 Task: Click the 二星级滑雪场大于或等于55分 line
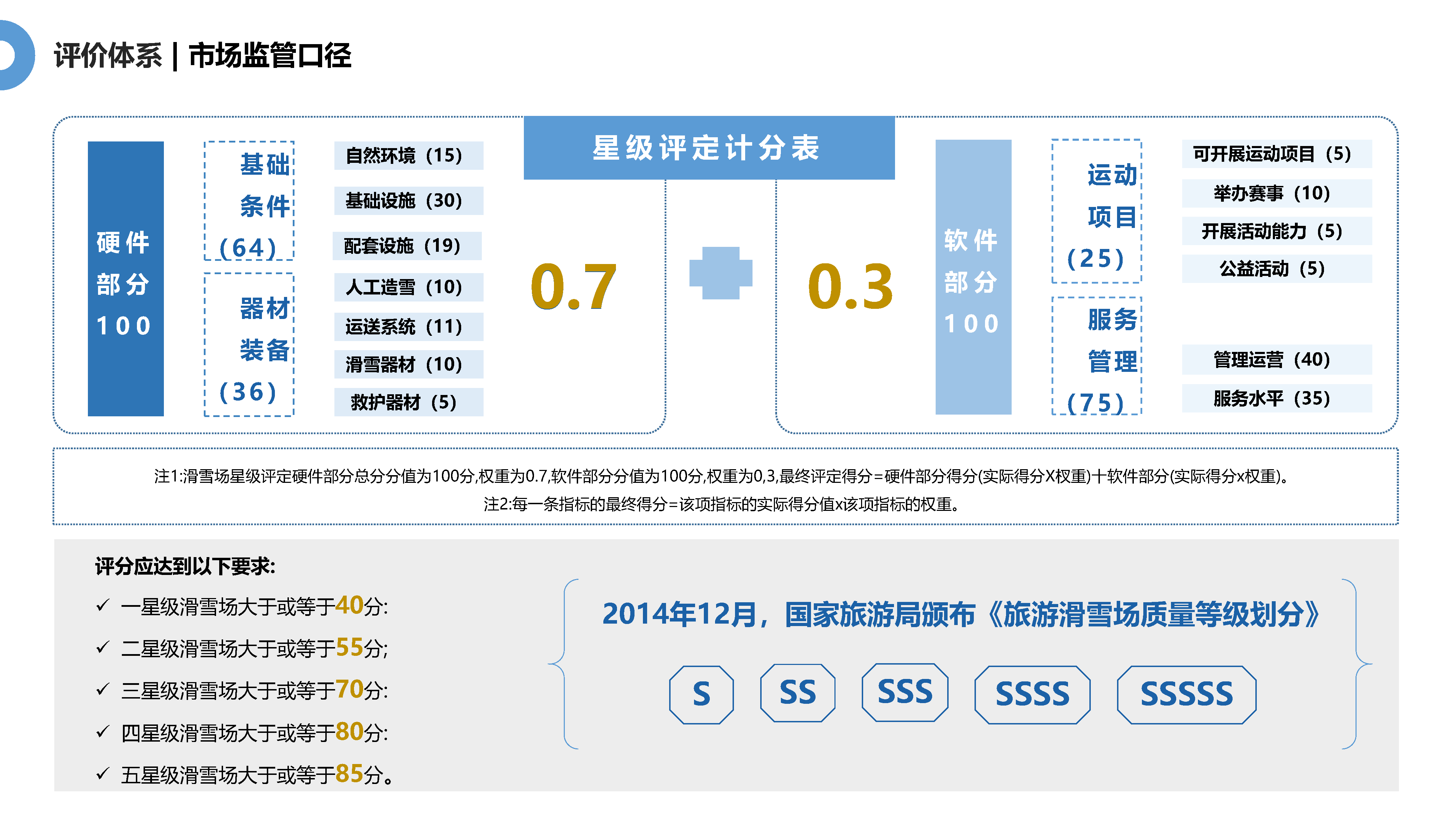254,648
